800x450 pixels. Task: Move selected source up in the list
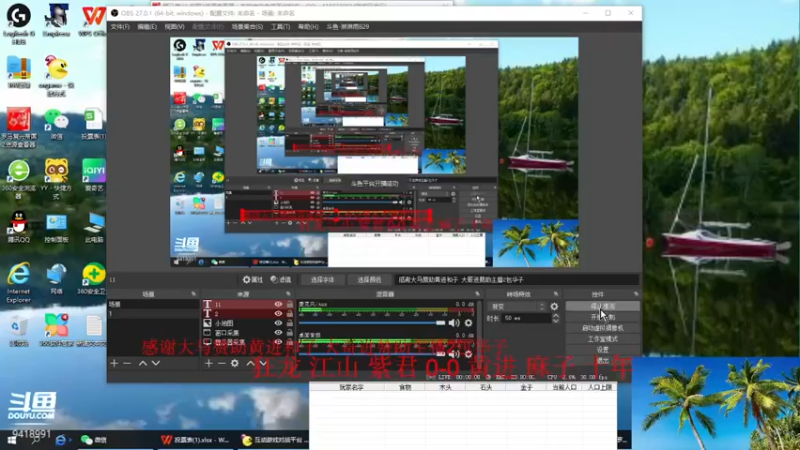tap(250, 363)
